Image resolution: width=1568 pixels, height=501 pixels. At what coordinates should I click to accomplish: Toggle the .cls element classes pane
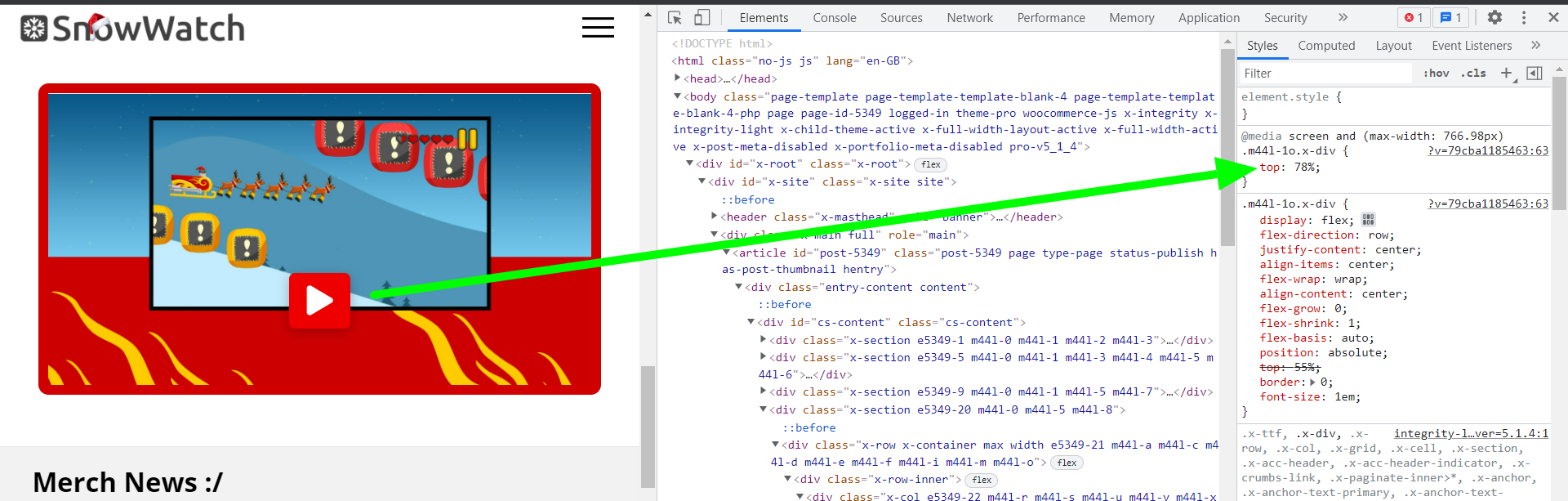click(x=1474, y=74)
